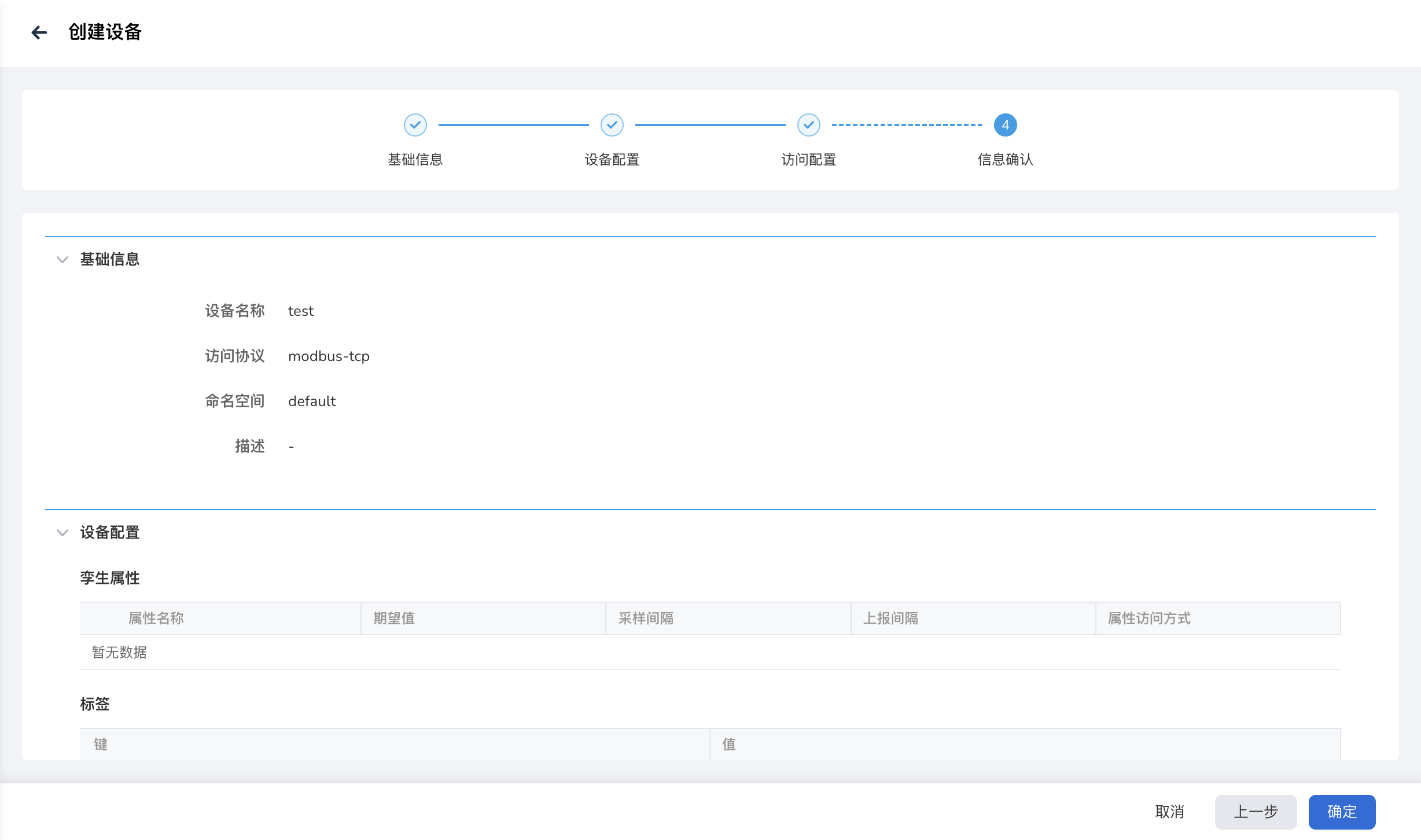Collapse the 基础信息 section chevron
The height and width of the screenshot is (840, 1421).
coord(62,260)
